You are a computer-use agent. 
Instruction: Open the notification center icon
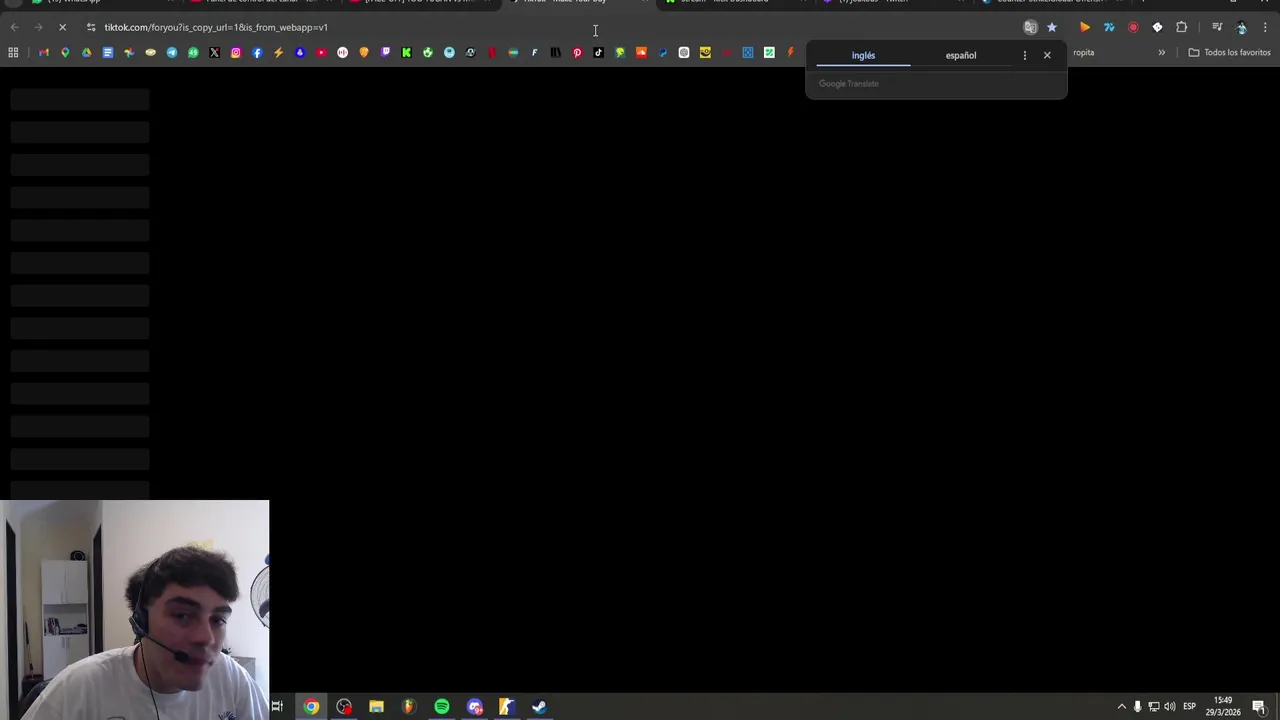click(1259, 707)
